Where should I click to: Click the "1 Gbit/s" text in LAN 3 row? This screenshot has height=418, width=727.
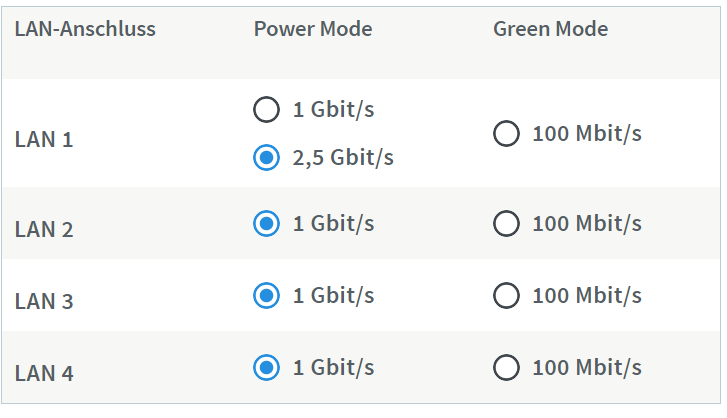click(333, 295)
